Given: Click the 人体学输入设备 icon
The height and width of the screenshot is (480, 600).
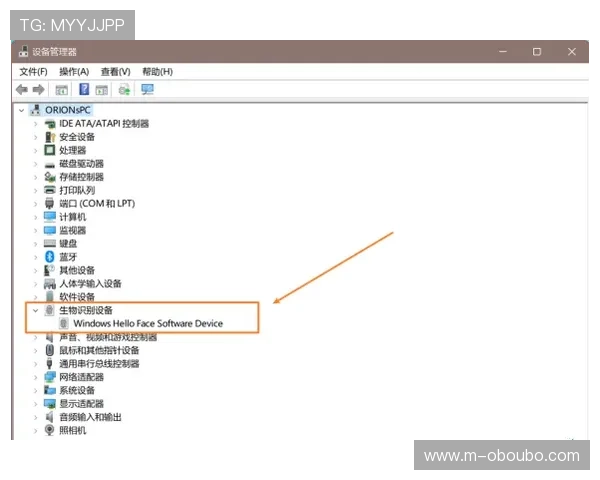Looking at the screenshot, I should pos(50,284).
